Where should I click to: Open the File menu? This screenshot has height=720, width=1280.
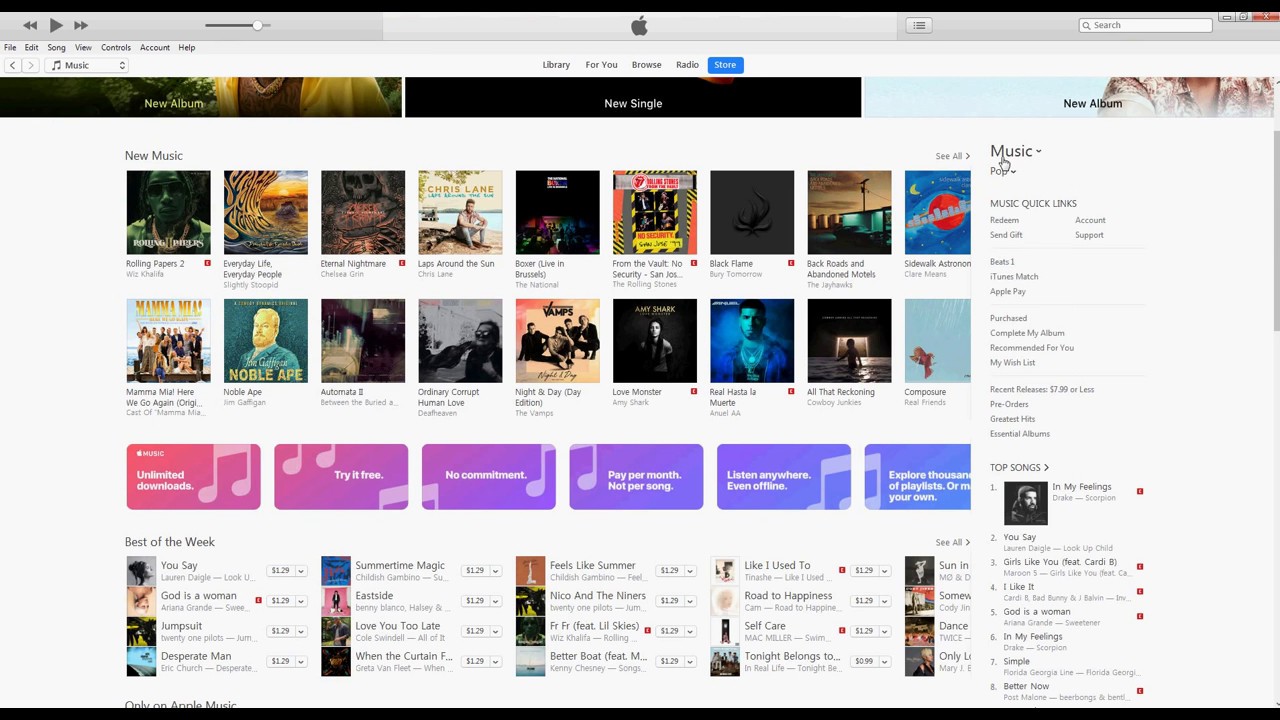[x=10, y=47]
